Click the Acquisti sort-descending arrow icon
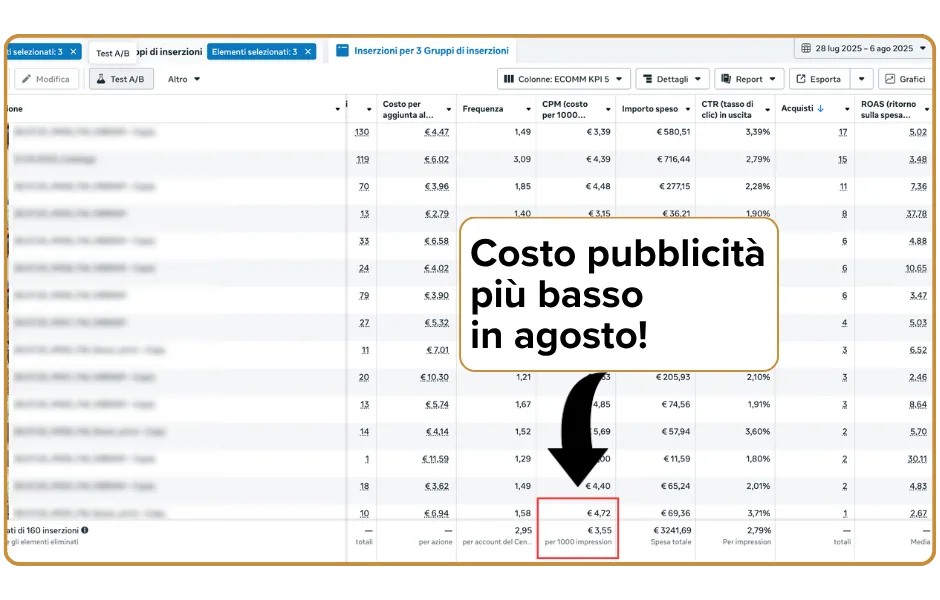The height and width of the screenshot is (600, 940). coord(821,108)
